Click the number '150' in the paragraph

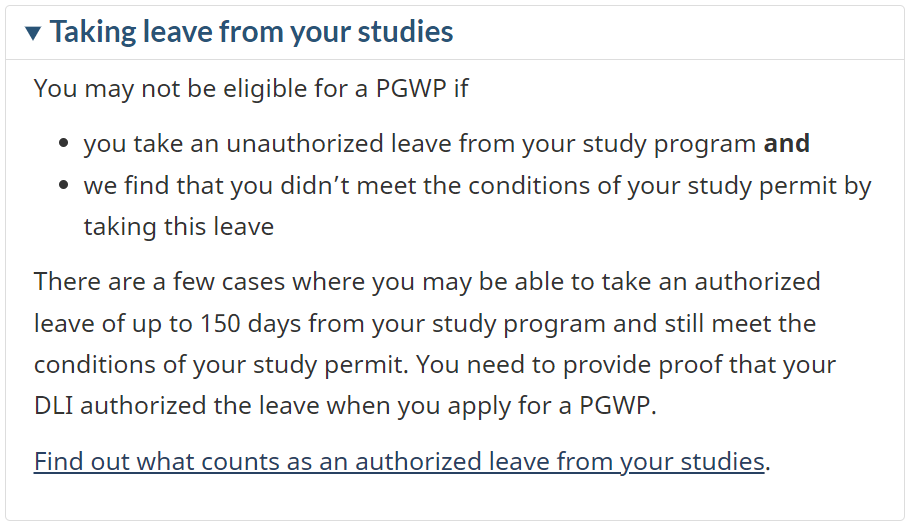click(x=220, y=323)
